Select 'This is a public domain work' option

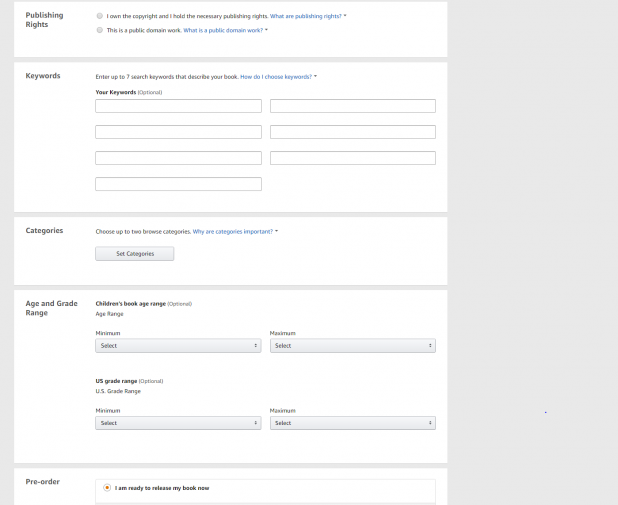click(100, 30)
